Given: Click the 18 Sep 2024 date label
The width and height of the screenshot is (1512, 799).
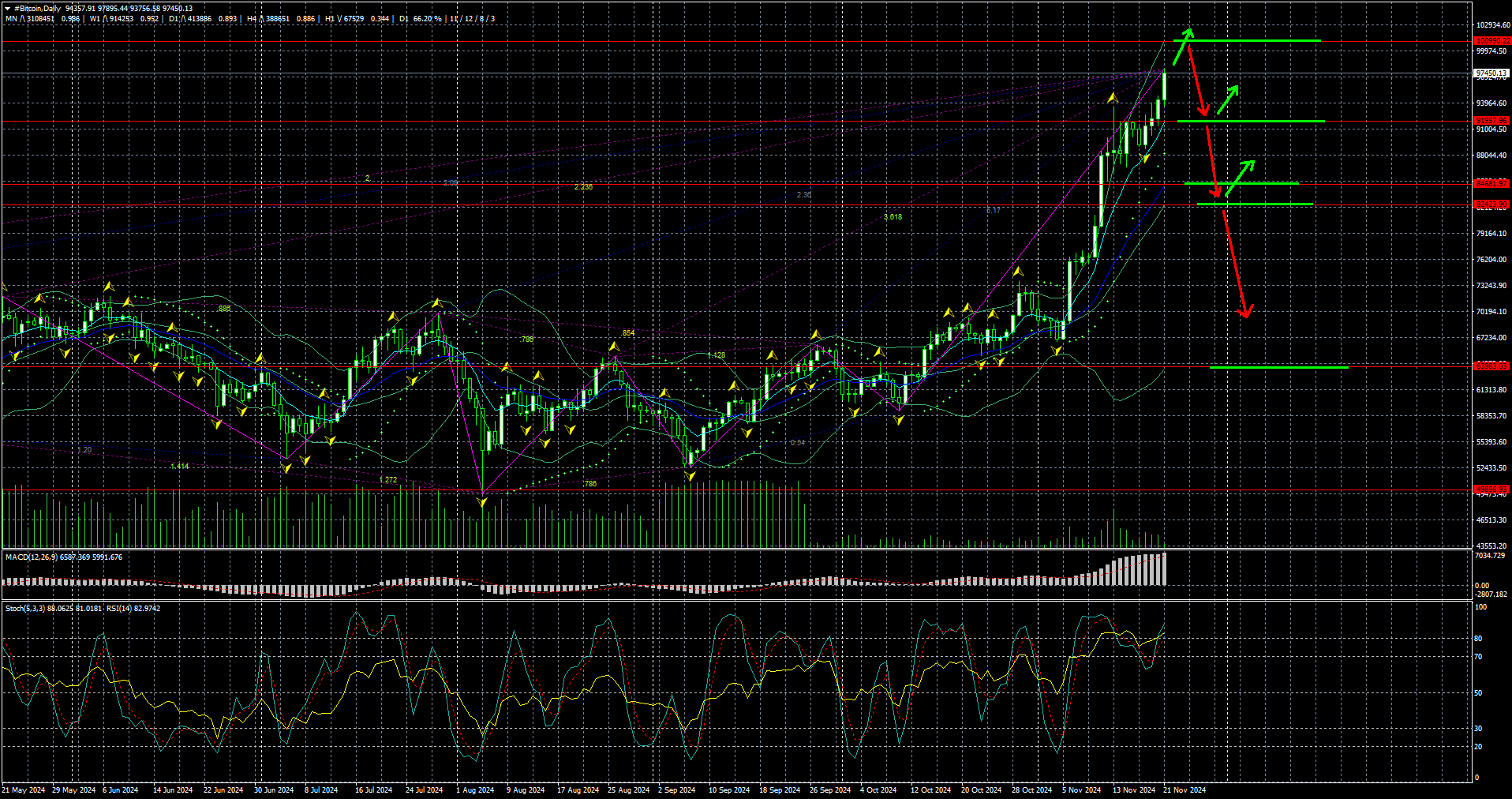Looking at the screenshot, I should [780, 790].
